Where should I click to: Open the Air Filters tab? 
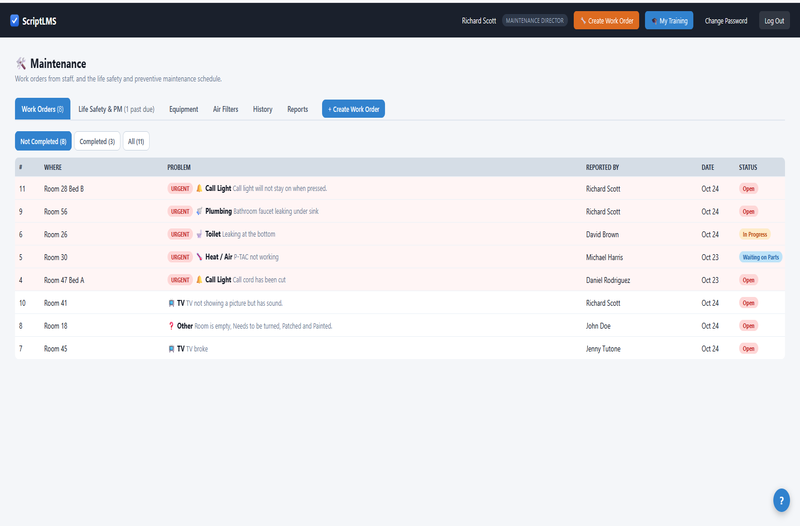(226, 109)
